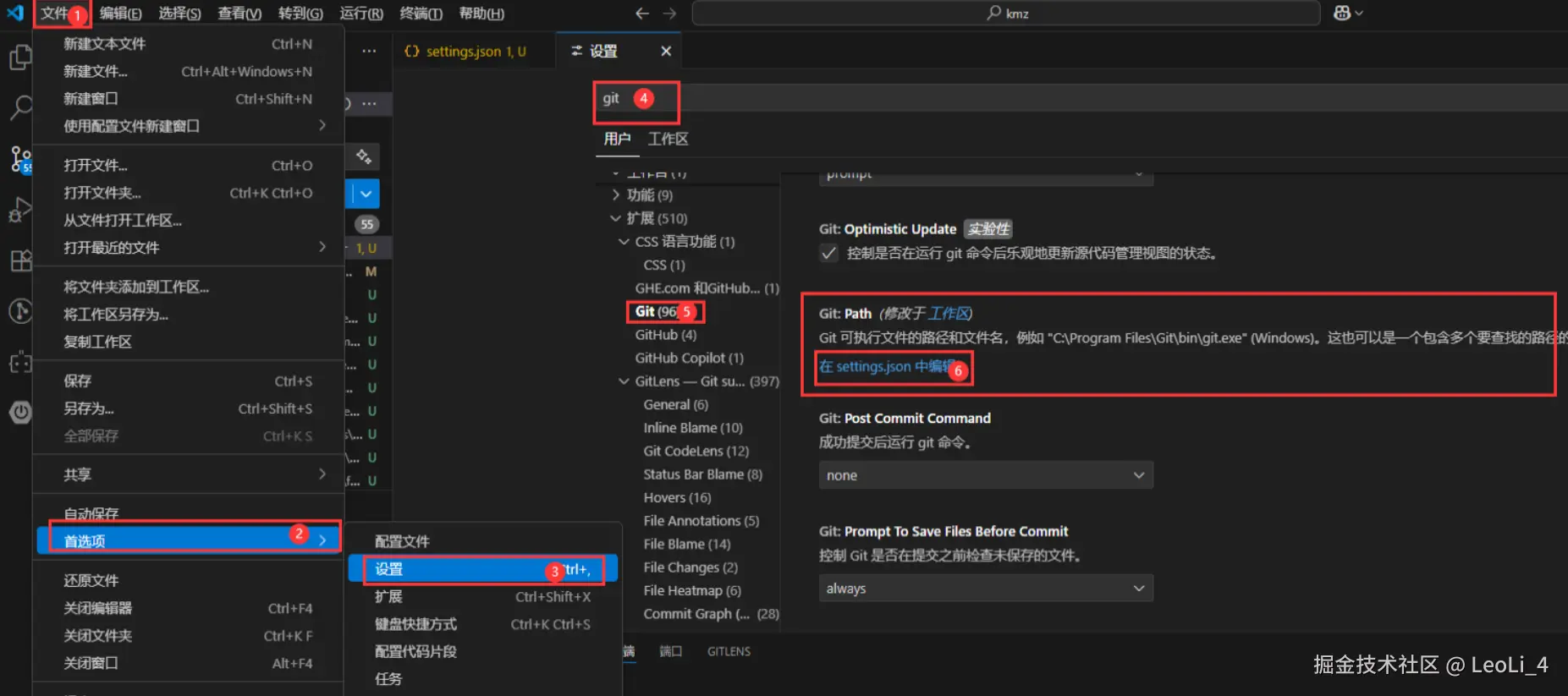Select General (6) in settings tree

tap(675, 404)
